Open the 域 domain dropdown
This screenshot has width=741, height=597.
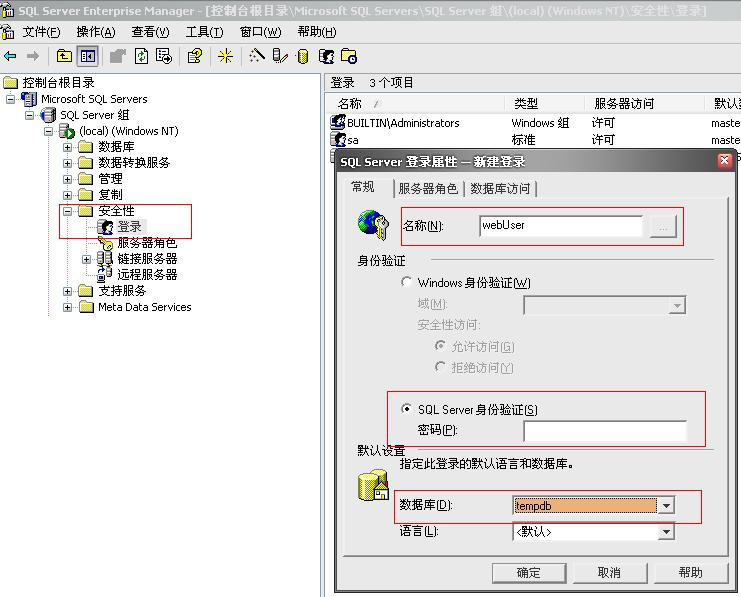tap(677, 306)
